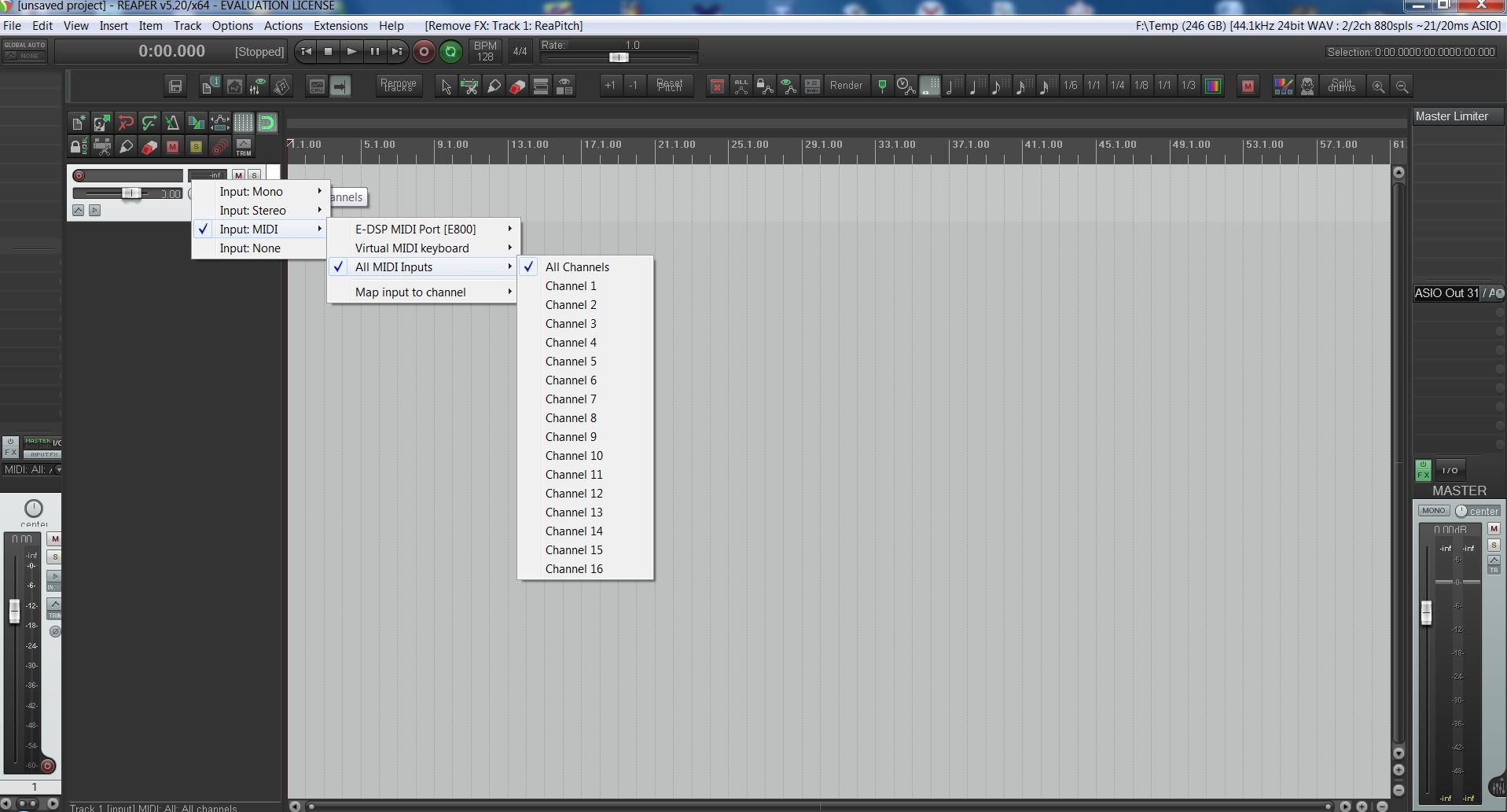Click the Reset Pitch button

[x=669, y=86]
